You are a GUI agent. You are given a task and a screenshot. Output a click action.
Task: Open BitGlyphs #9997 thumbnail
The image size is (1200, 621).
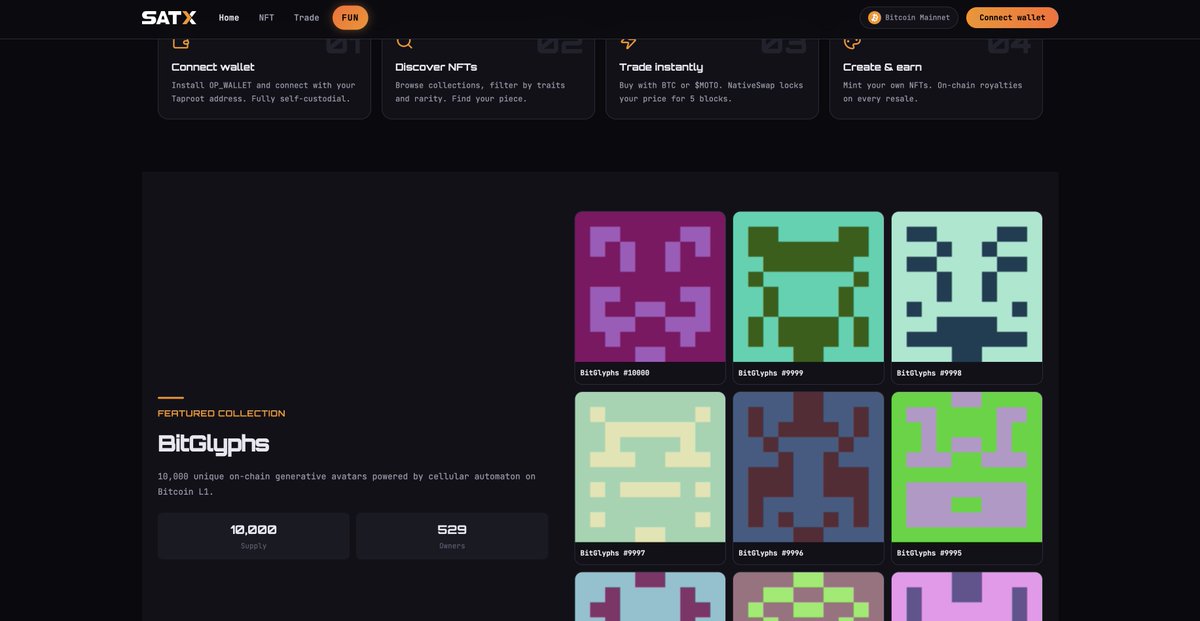coord(650,467)
